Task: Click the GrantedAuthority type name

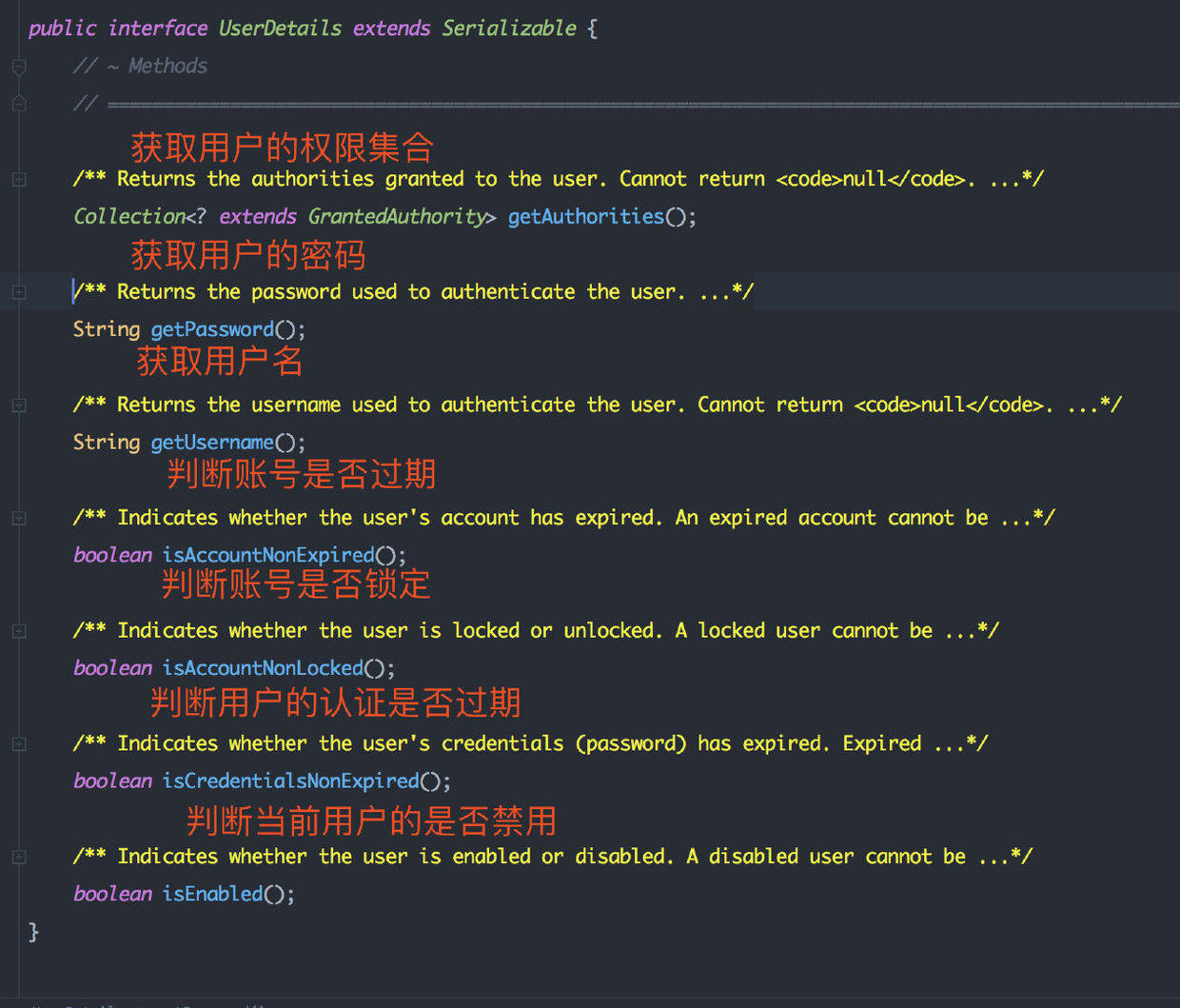Action: pos(397,216)
